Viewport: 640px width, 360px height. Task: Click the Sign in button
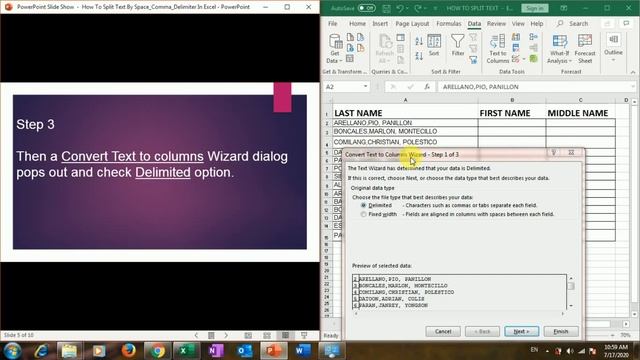point(534,8)
